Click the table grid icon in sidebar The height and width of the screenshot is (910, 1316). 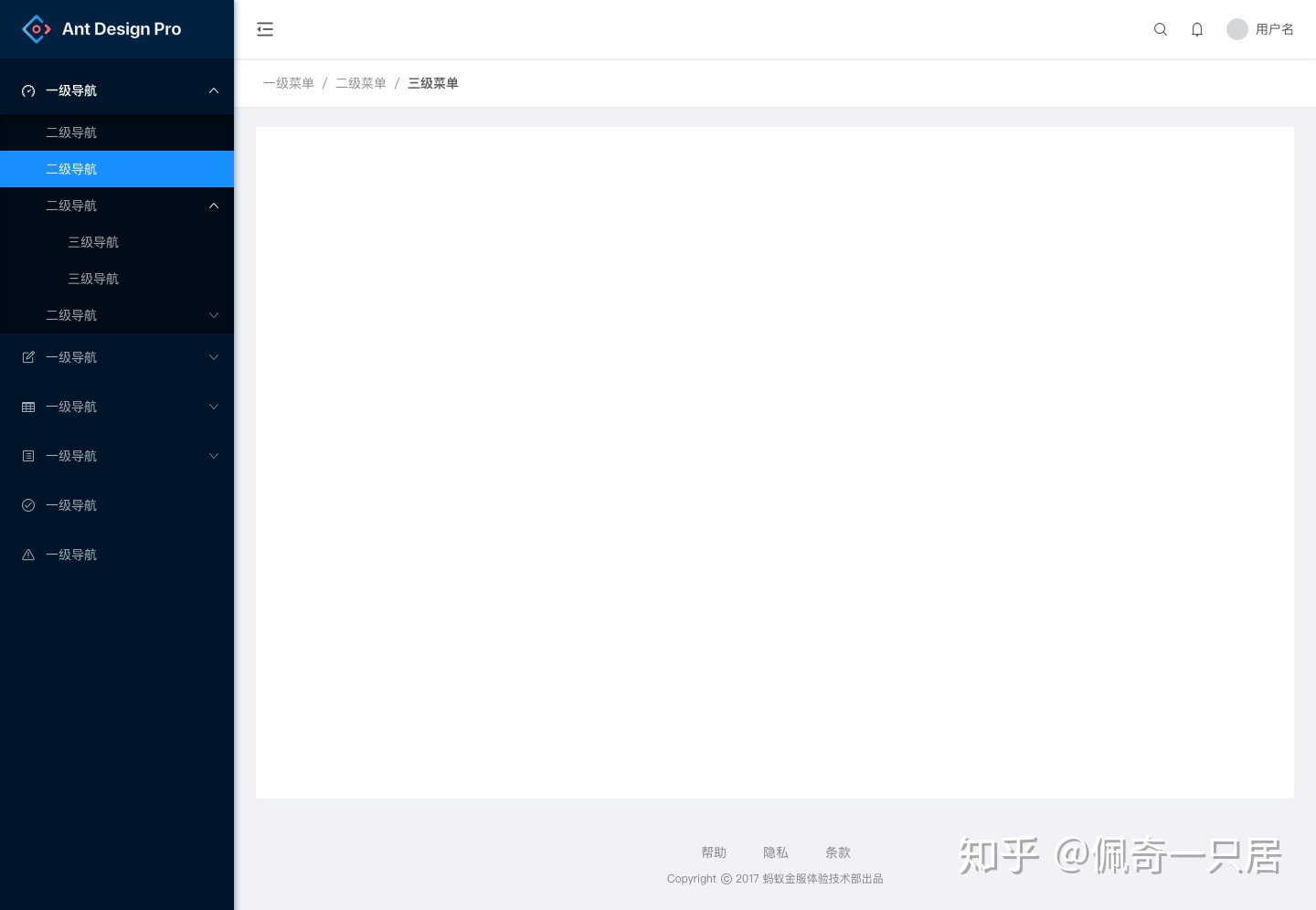point(28,407)
